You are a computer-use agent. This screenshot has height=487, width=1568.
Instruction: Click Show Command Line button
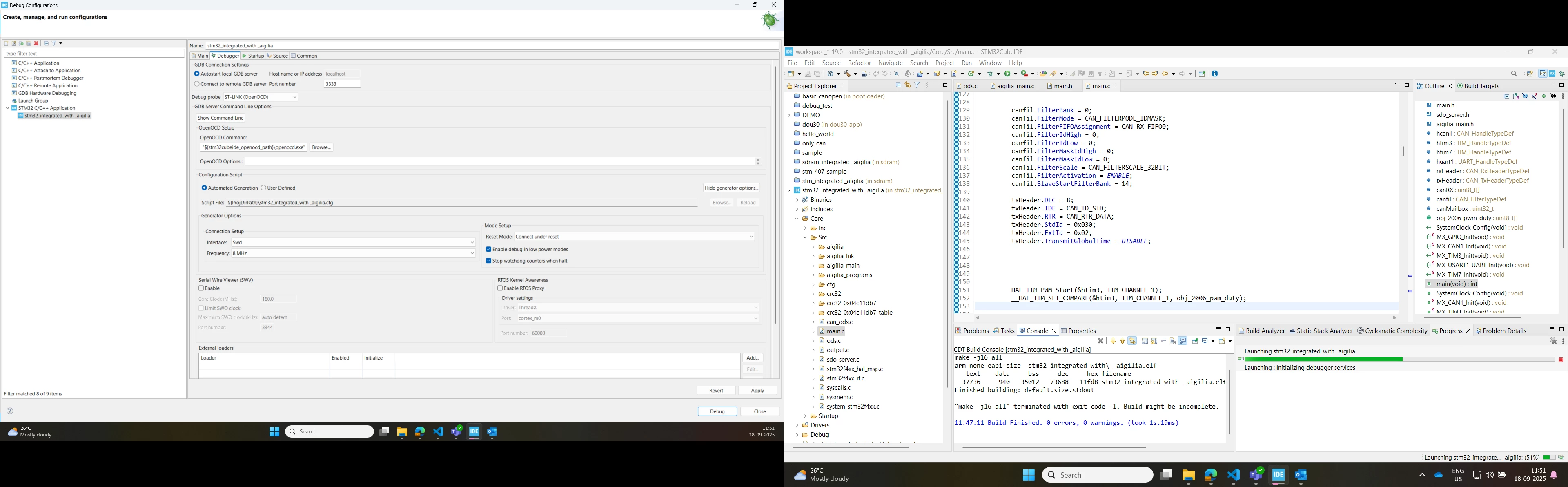[x=220, y=118]
